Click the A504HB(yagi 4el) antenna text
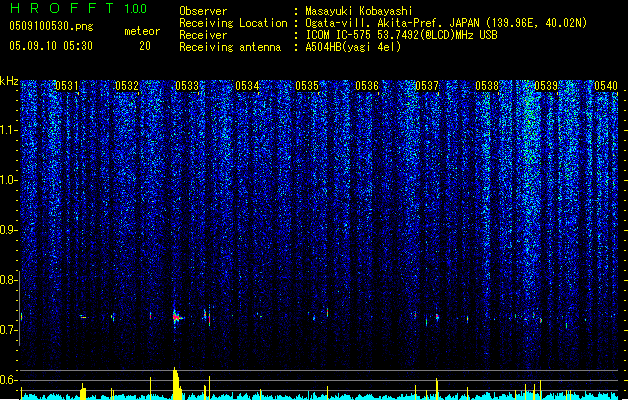 pyautogui.click(x=353, y=47)
